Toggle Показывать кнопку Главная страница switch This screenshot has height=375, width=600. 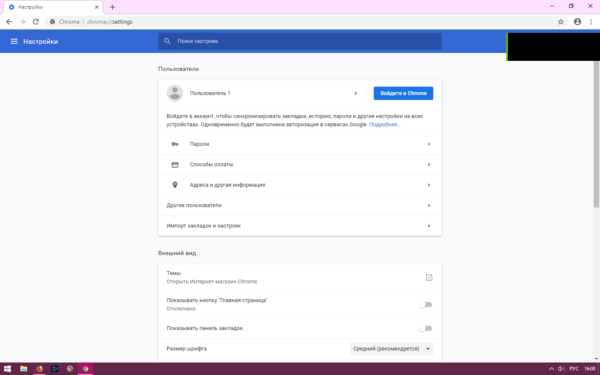(x=426, y=305)
